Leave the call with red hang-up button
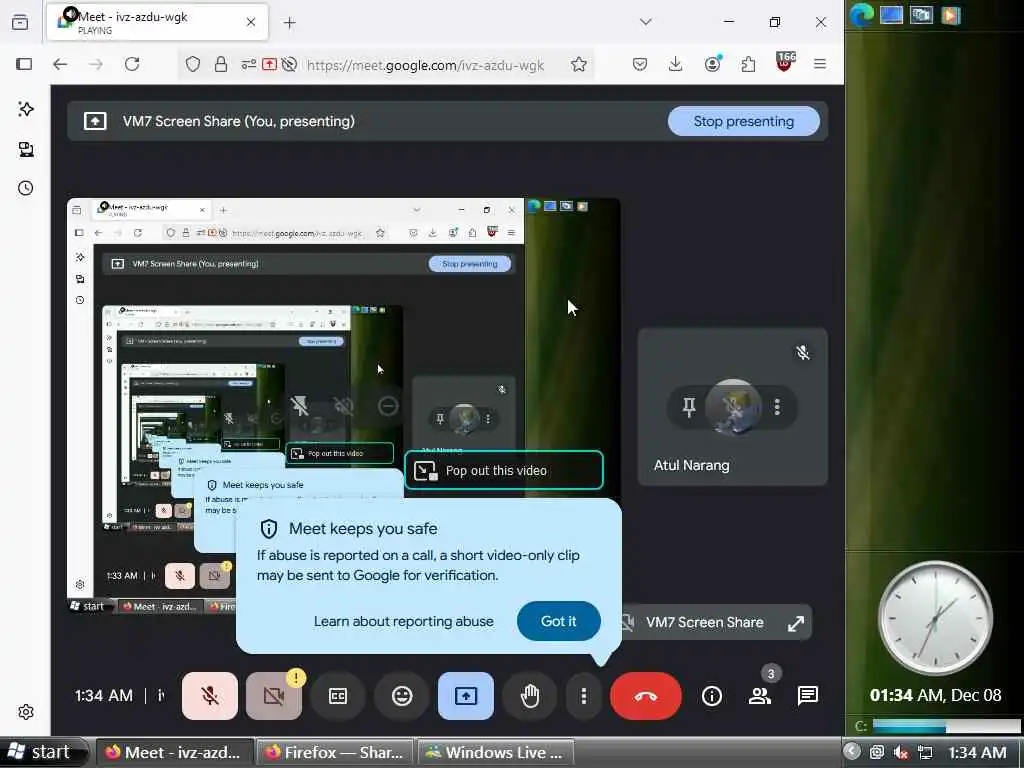Image resolution: width=1024 pixels, height=768 pixels. [x=646, y=696]
